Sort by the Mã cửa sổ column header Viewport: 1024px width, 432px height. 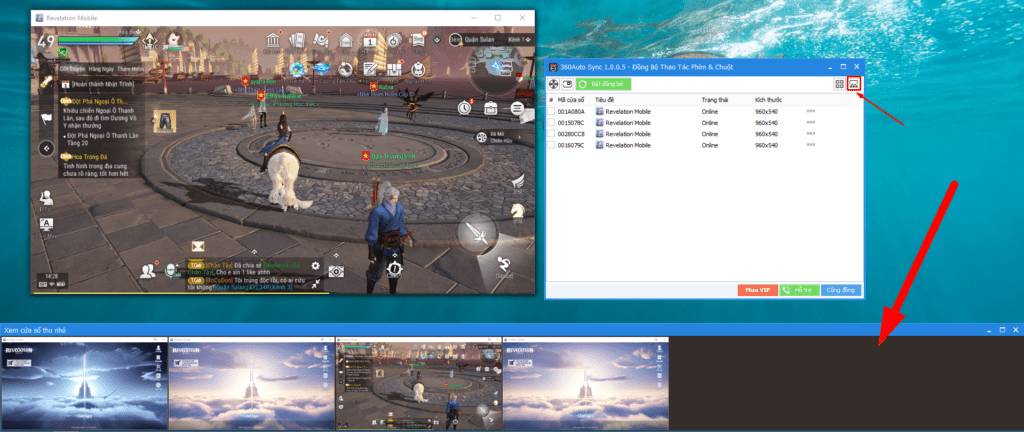click(571, 100)
